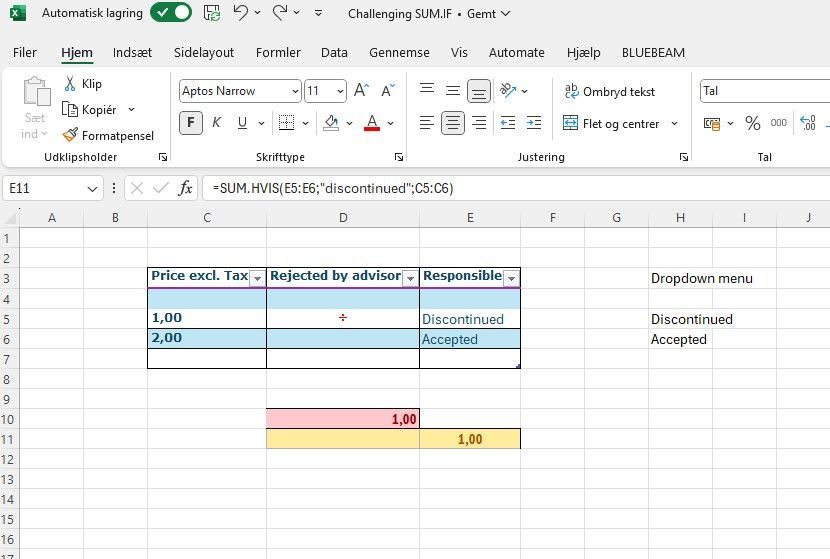The width and height of the screenshot is (830, 559).
Task: Open Customize Quick Access Toolbar menu
Action: (318, 13)
